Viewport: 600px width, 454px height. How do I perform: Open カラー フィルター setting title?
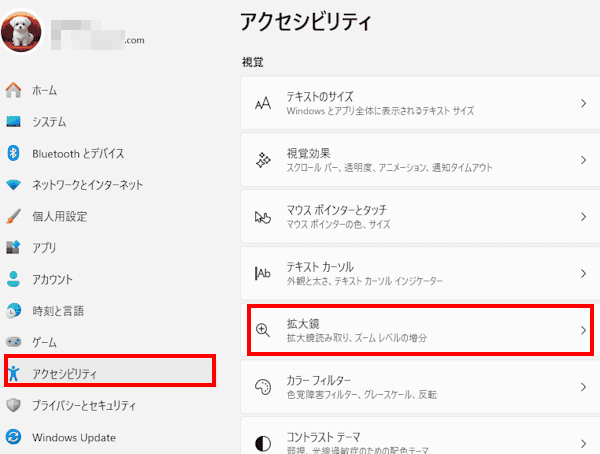coord(319,380)
